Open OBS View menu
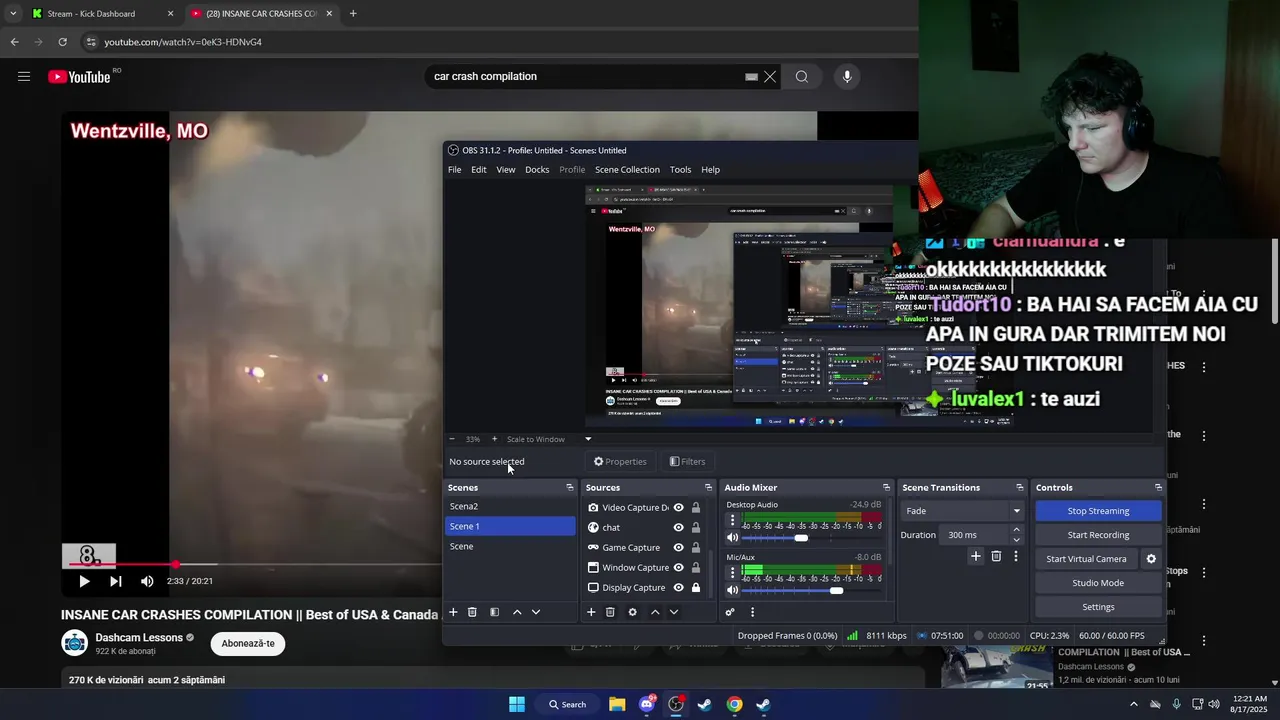The height and width of the screenshot is (720, 1280). (x=506, y=170)
